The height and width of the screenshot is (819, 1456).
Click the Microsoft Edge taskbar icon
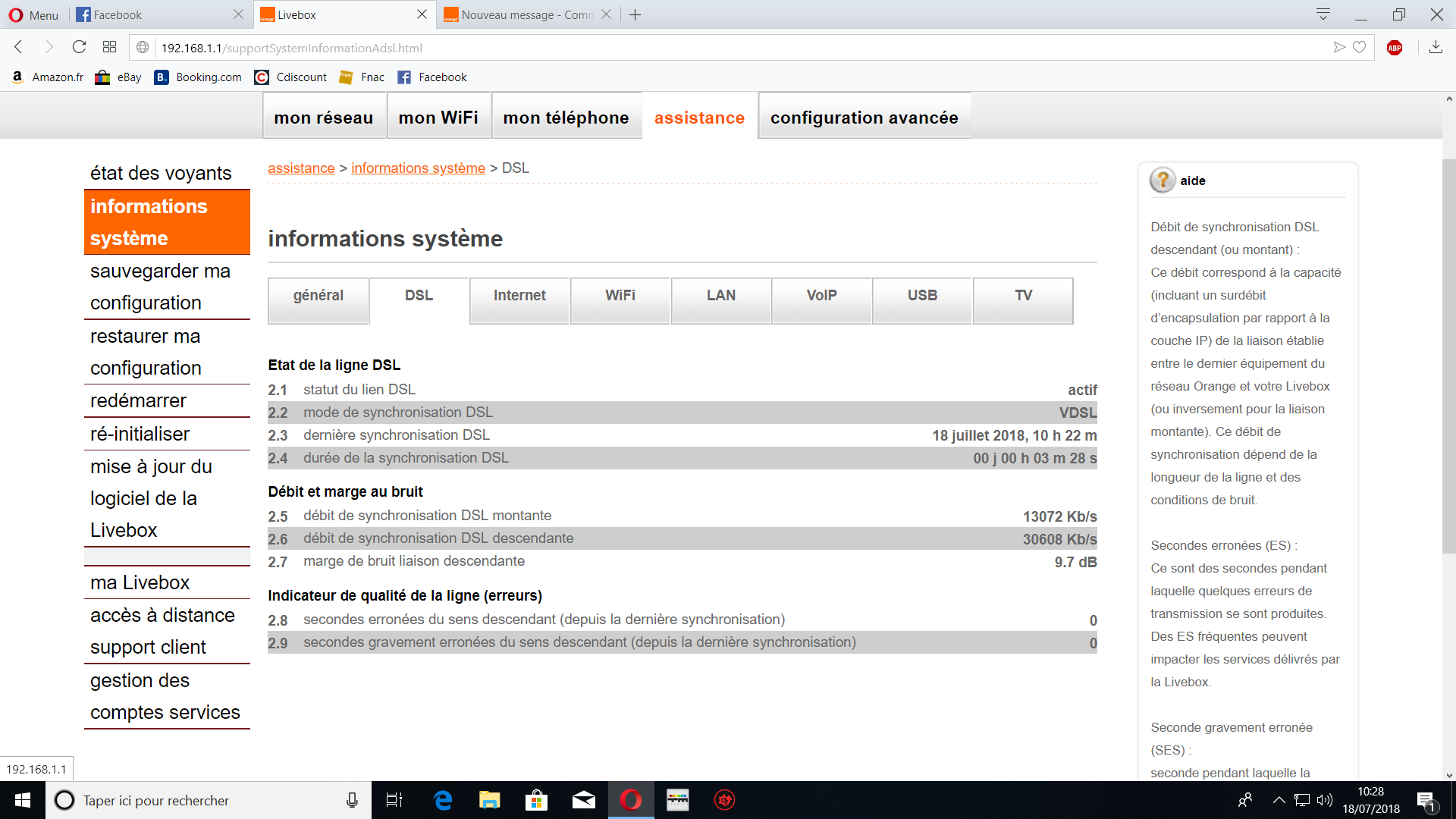click(443, 800)
